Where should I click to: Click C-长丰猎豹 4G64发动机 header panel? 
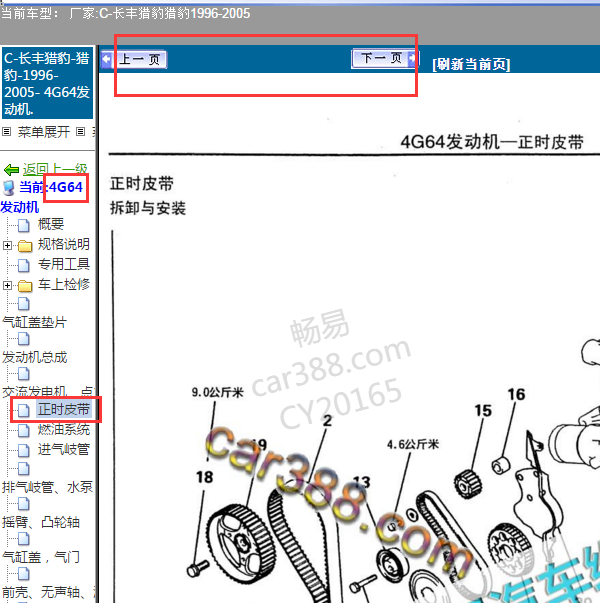tap(47, 83)
